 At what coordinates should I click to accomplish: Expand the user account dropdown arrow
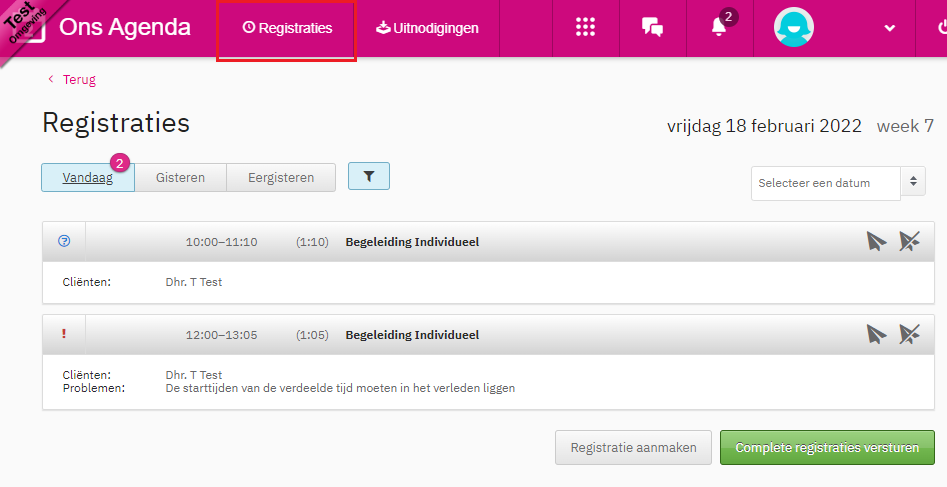tap(890, 28)
